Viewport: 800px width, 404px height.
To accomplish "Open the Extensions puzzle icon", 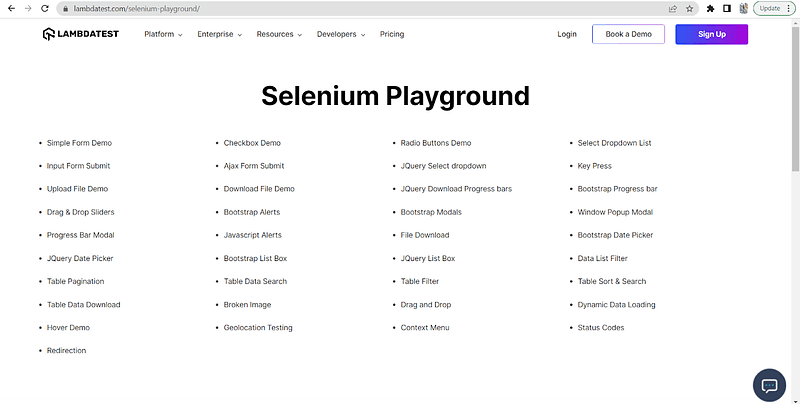I will coord(710,9).
